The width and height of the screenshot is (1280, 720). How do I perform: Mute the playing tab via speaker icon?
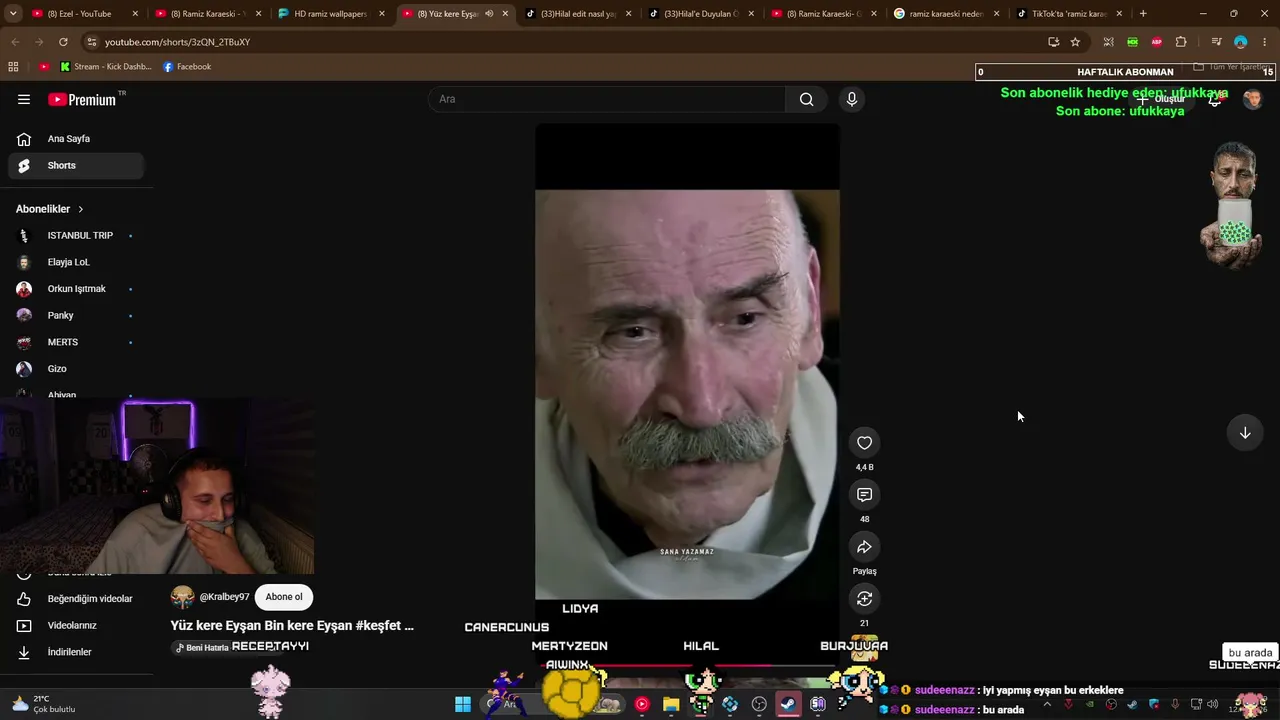489,14
